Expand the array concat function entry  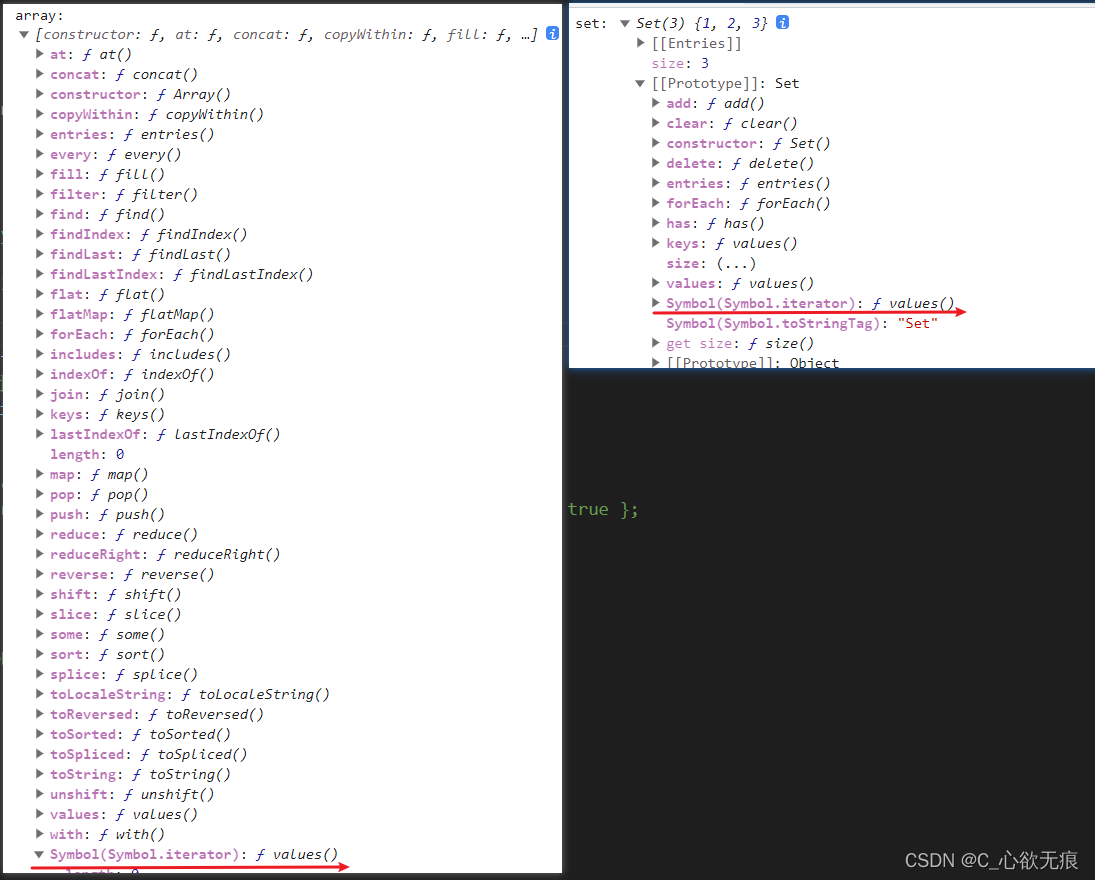(x=40, y=74)
